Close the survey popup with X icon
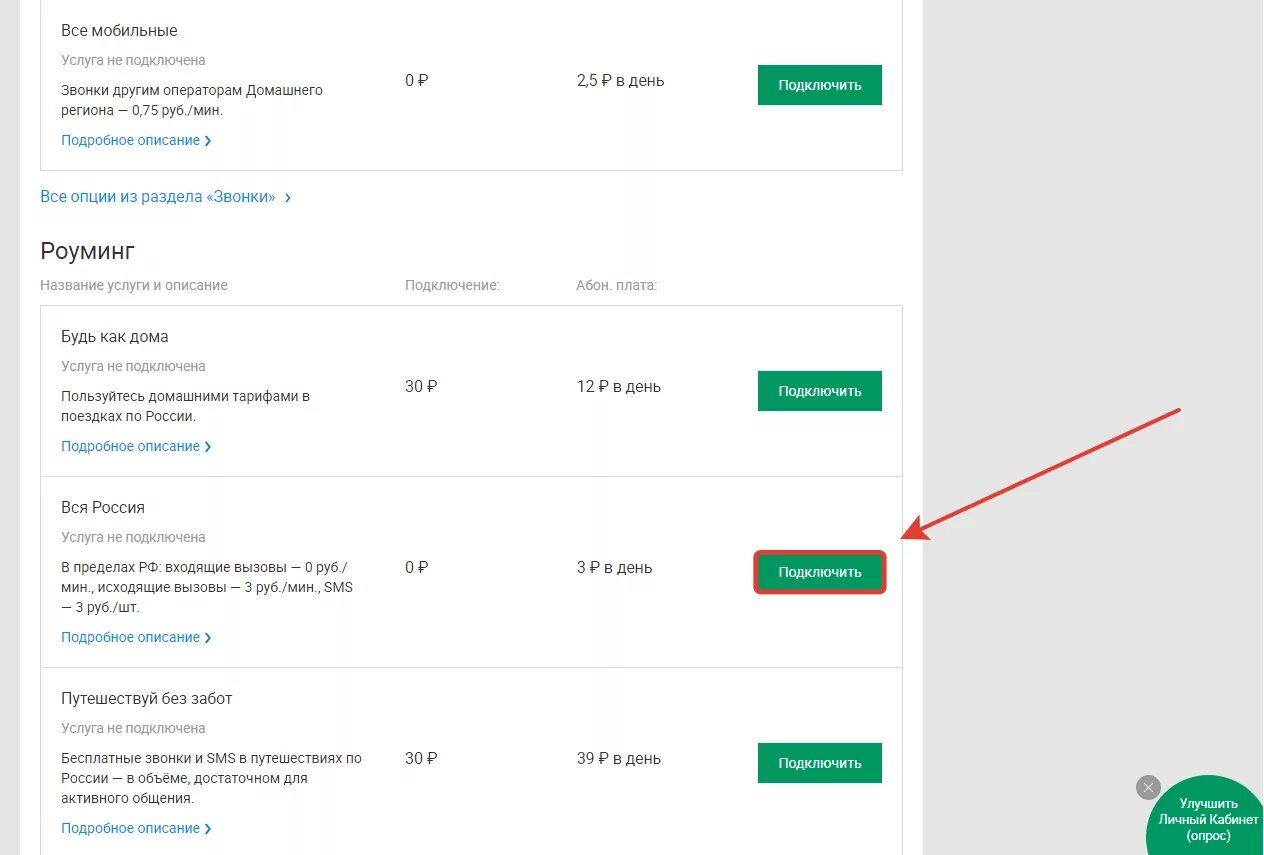 click(x=1149, y=787)
